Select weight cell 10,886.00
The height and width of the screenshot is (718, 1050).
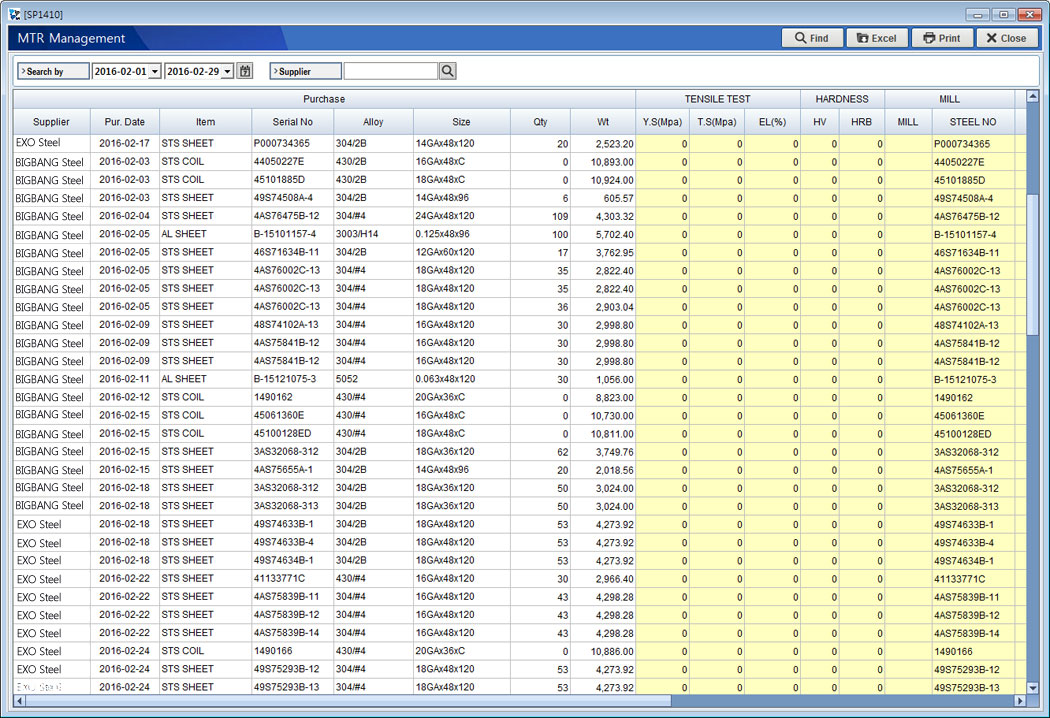[x=603, y=651]
